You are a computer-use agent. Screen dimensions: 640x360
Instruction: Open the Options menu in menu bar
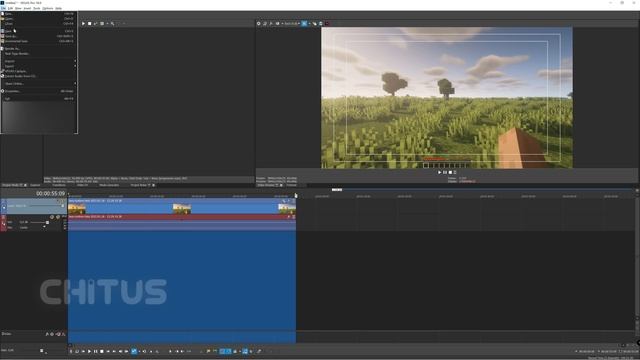(47, 8)
